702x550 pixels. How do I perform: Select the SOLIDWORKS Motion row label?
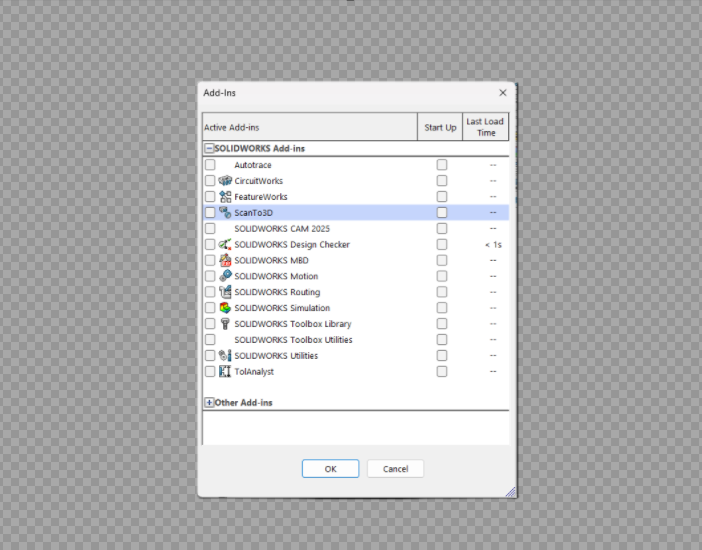click(x=276, y=276)
